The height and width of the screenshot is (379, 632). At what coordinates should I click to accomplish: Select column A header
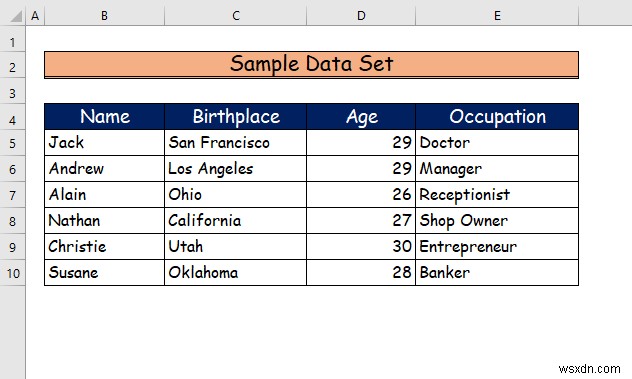pyautogui.click(x=35, y=16)
